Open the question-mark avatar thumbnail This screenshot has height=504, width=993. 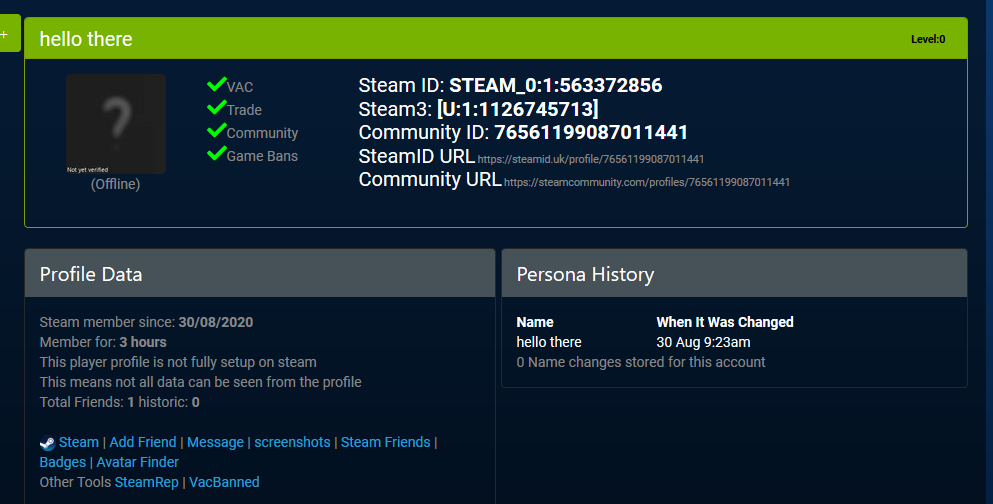tap(116, 123)
